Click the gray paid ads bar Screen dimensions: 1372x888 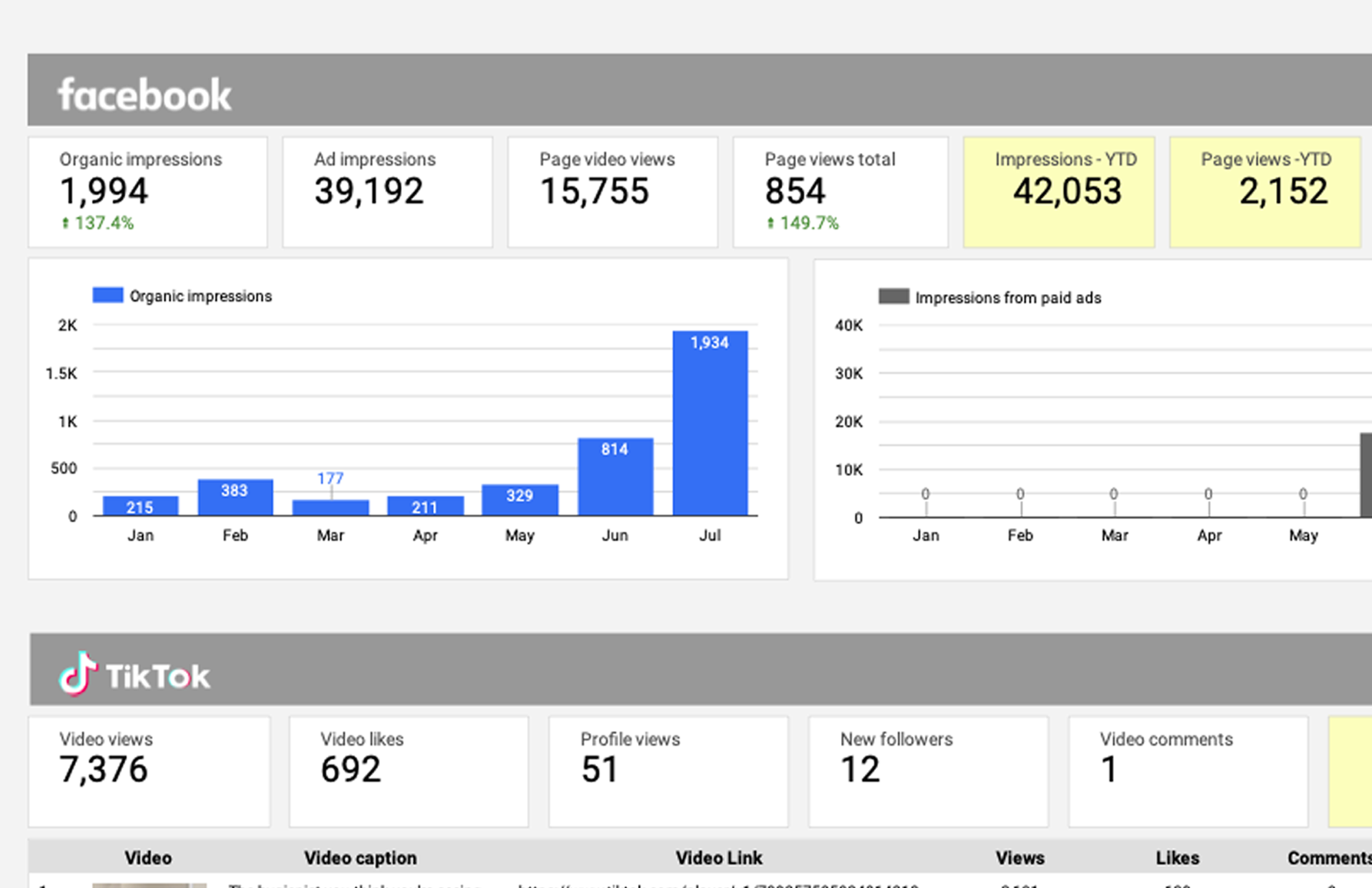pos(1366,475)
